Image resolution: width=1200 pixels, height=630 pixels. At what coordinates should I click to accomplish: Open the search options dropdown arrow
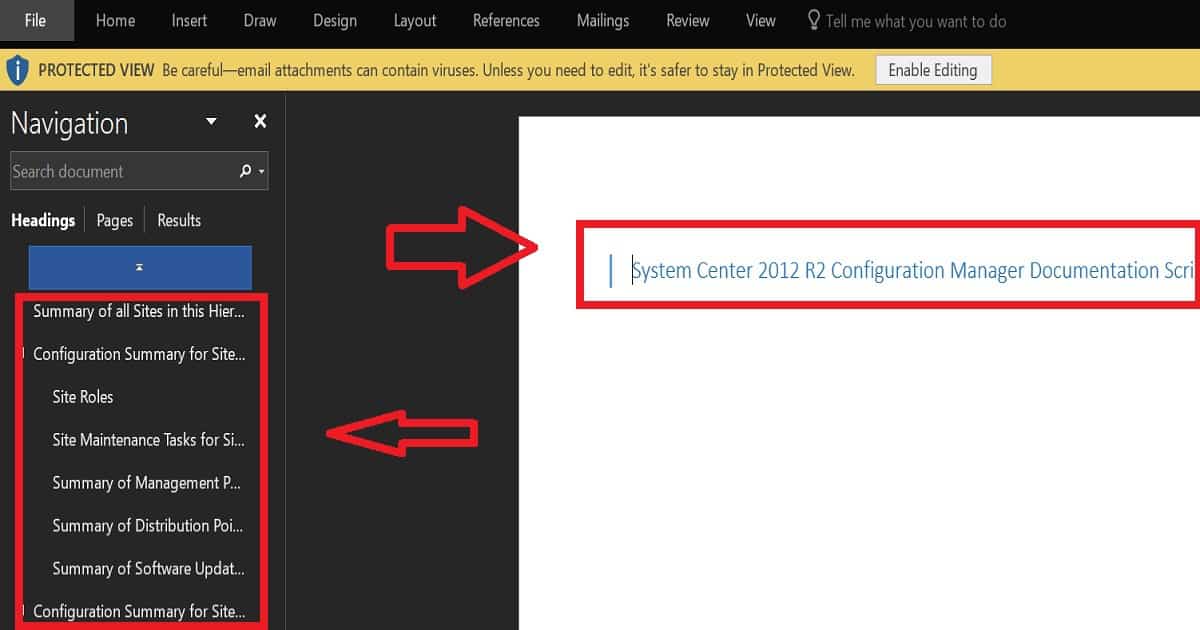click(x=262, y=172)
